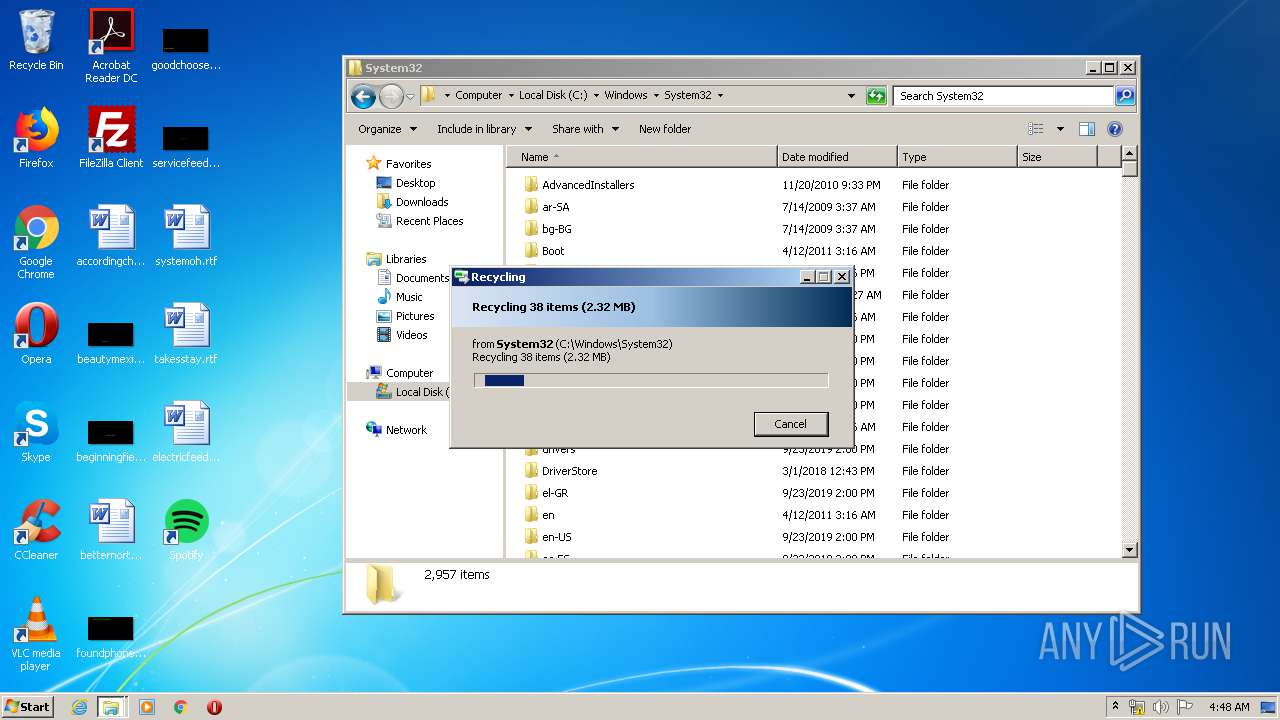Open the change view options arrow

pos(1060,129)
